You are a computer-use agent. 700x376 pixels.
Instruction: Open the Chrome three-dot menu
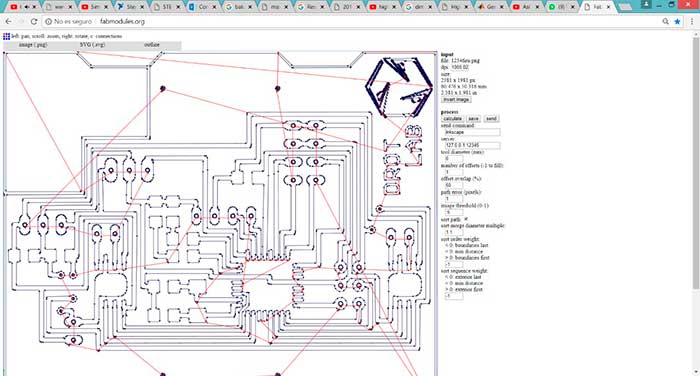tap(692, 21)
